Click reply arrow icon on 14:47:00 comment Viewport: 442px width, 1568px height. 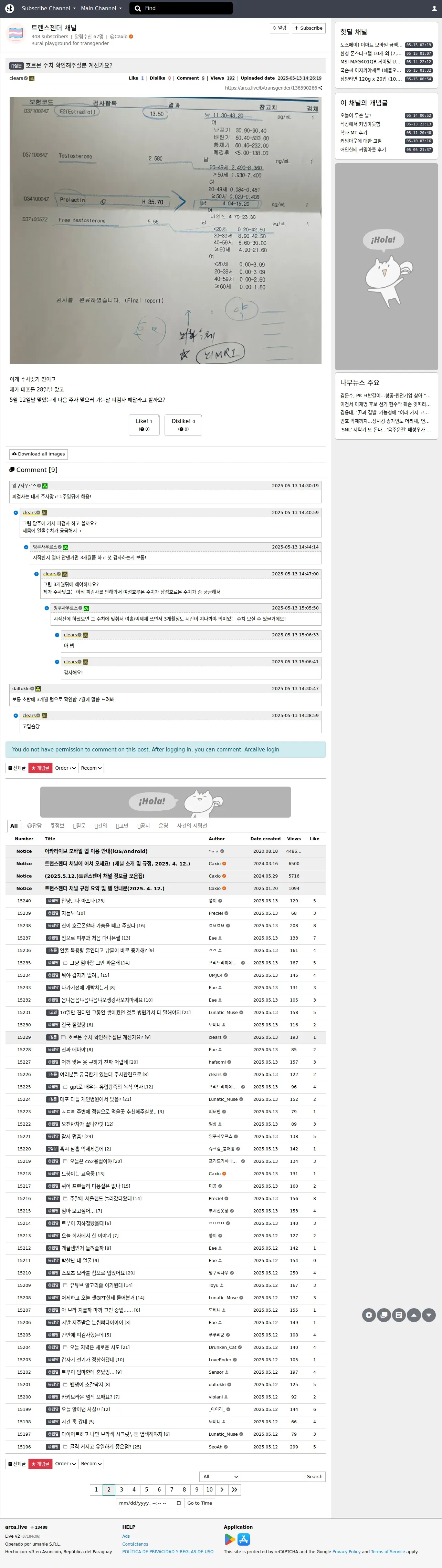tap(36, 573)
